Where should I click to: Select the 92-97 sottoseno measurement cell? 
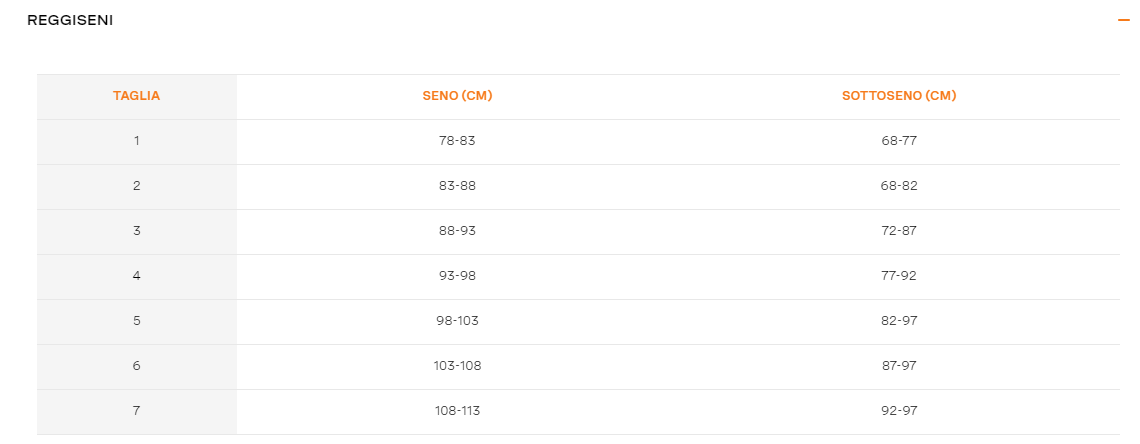coord(899,411)
